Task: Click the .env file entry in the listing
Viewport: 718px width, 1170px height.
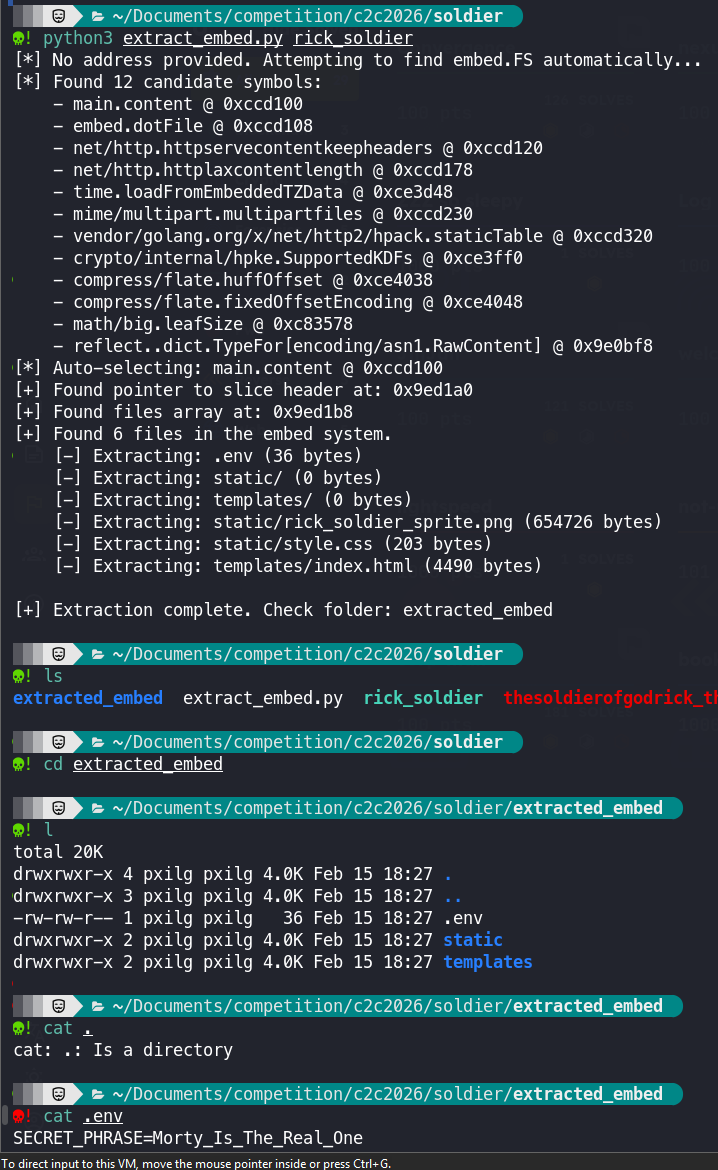Action: coord(463,918)
